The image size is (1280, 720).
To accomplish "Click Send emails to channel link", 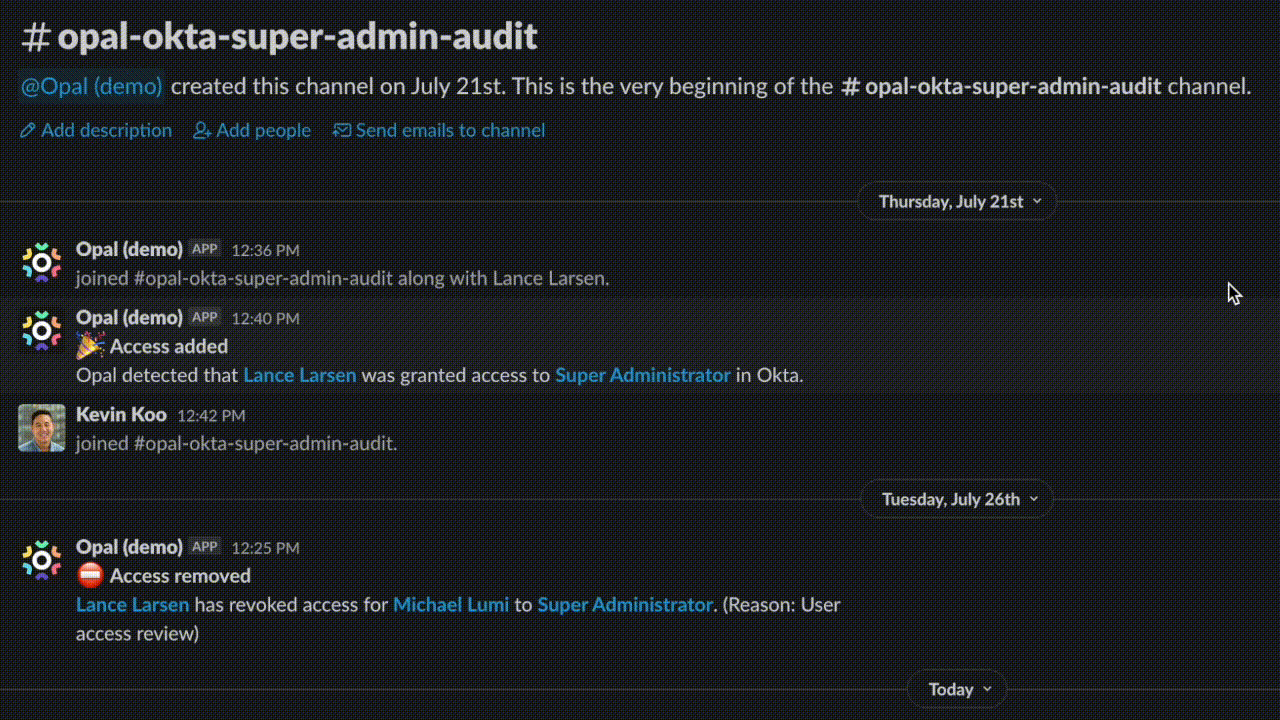I will click(450, 131).
